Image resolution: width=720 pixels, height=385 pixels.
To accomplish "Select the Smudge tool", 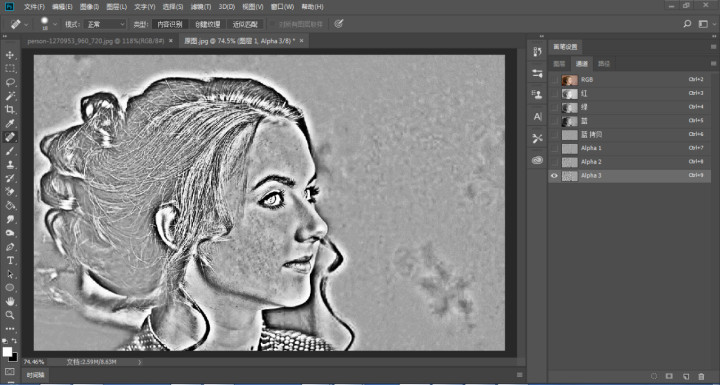I will pyautogui.click(x=10, y=219).
